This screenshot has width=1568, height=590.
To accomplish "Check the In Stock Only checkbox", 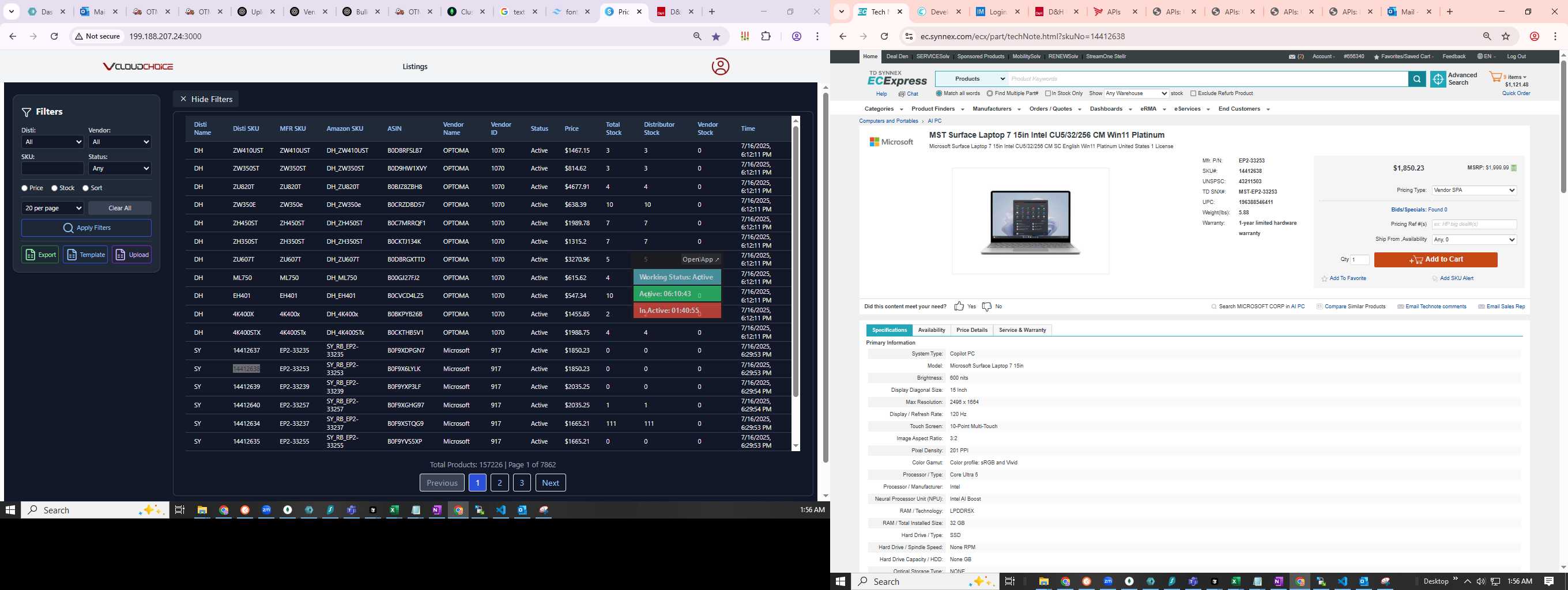I will tap(1048, 94).
